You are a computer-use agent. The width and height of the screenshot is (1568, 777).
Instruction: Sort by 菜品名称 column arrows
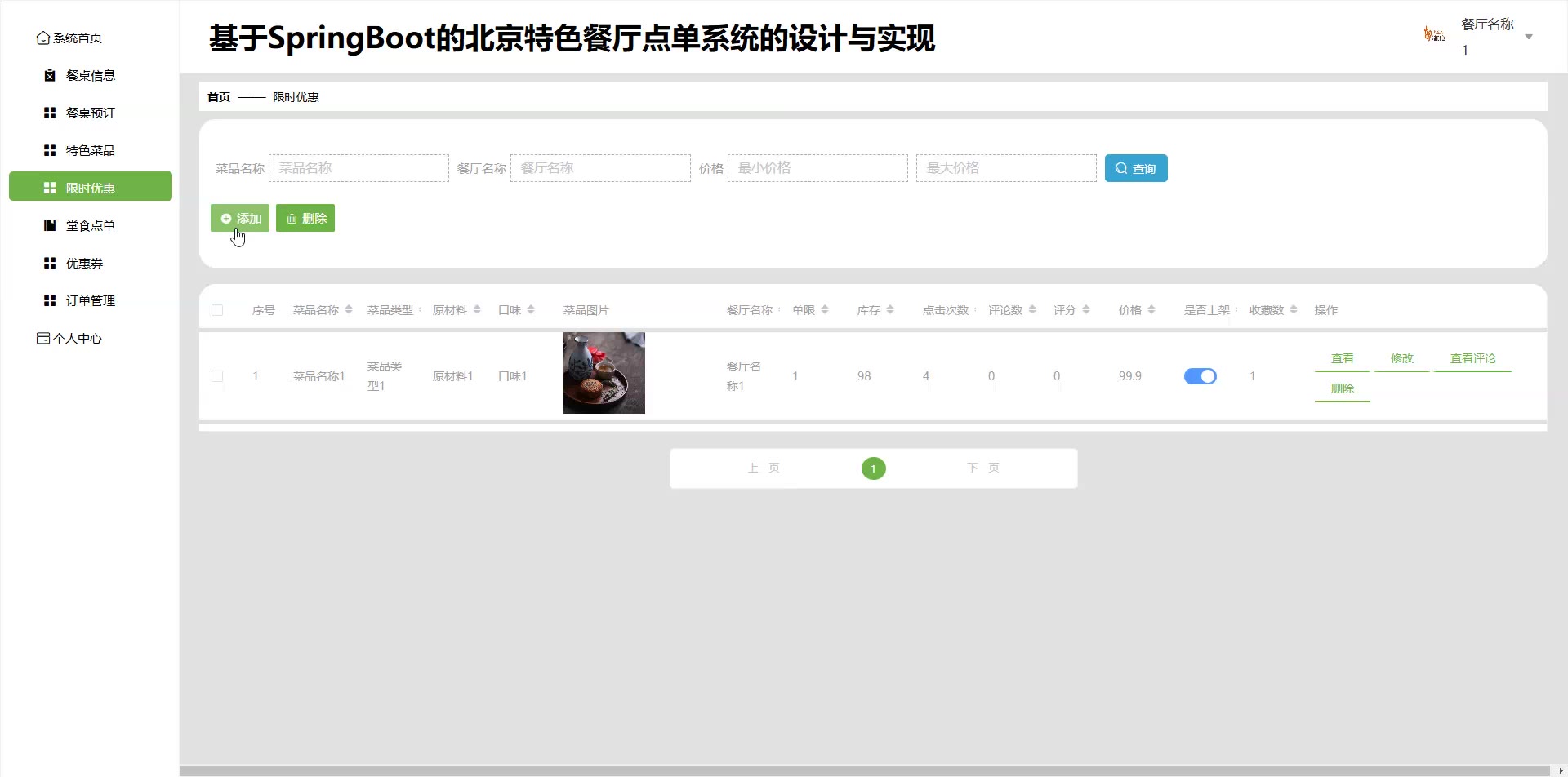click(349, 310)
